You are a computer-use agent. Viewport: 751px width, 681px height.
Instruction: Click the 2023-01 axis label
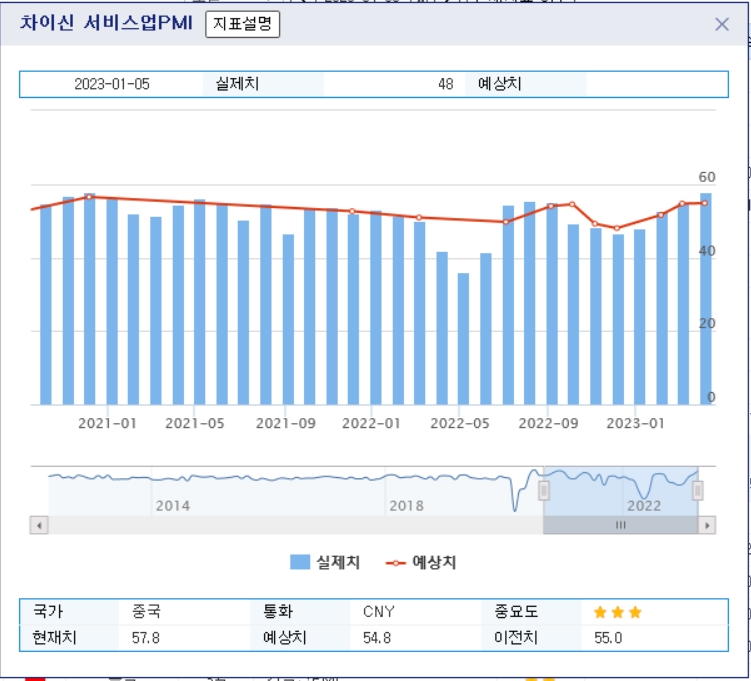pyautogui.click(x=635, y=423)
